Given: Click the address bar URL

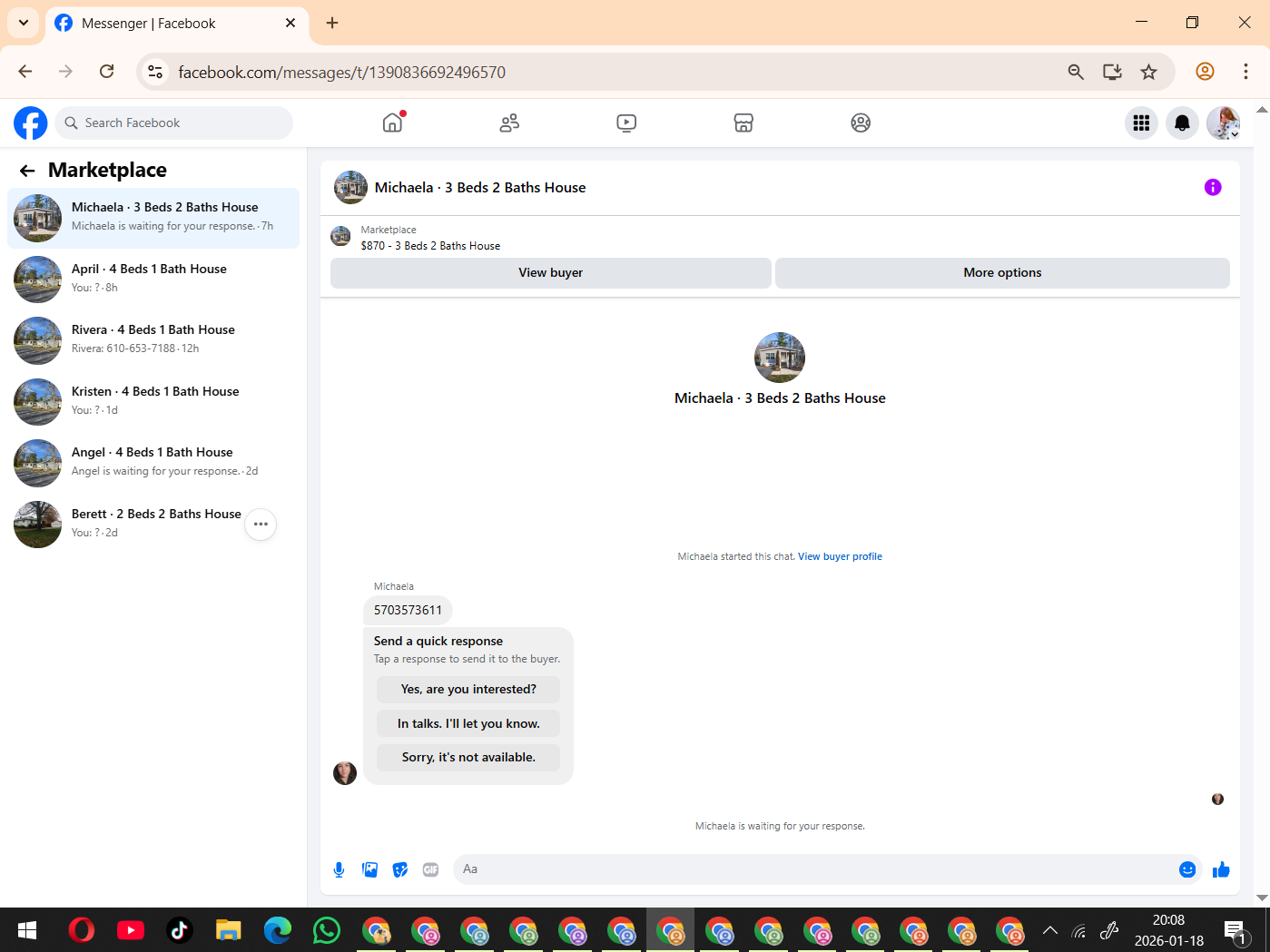Looking at the screenshot, I should (x=341, y=73).
